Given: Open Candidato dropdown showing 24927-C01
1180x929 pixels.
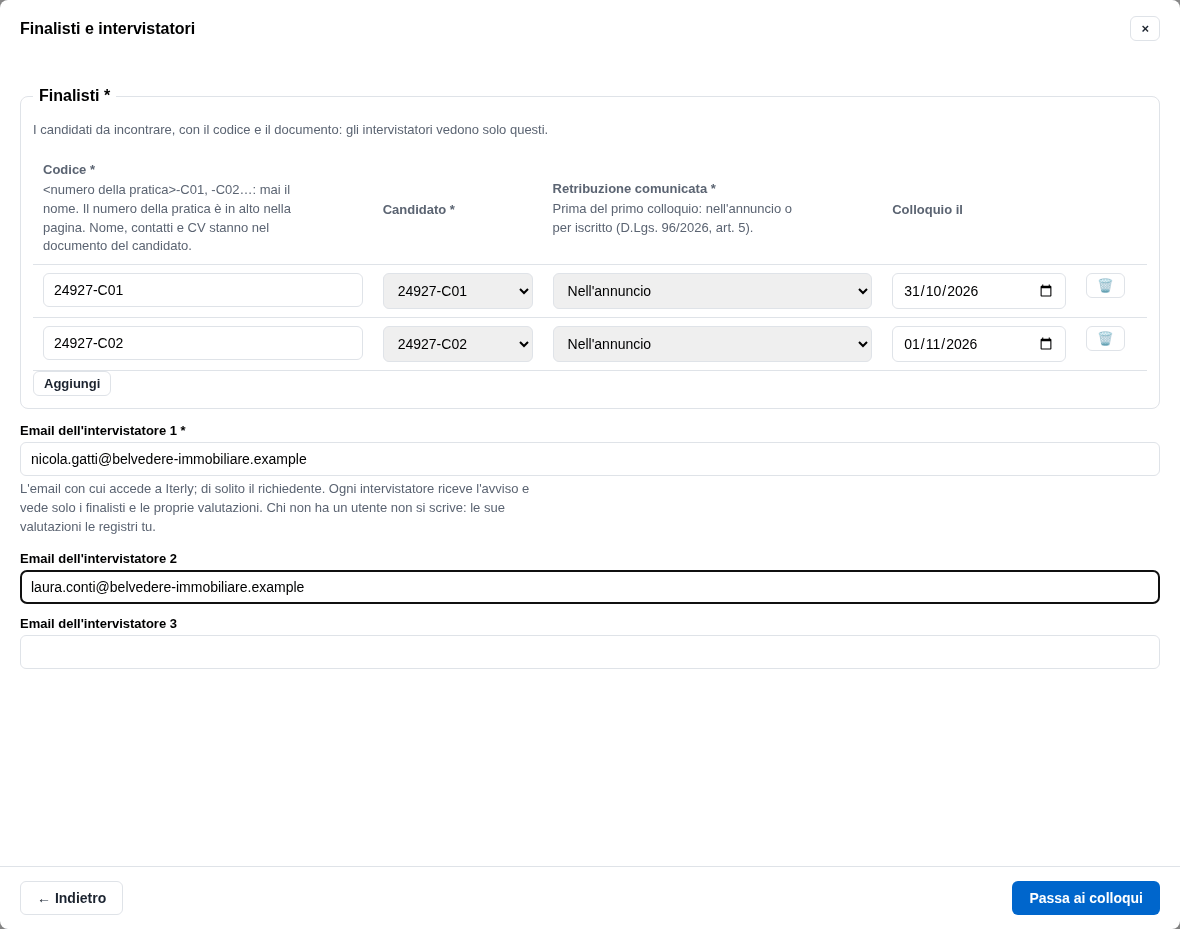Looking at the screenshot, I should pos(458,291).
